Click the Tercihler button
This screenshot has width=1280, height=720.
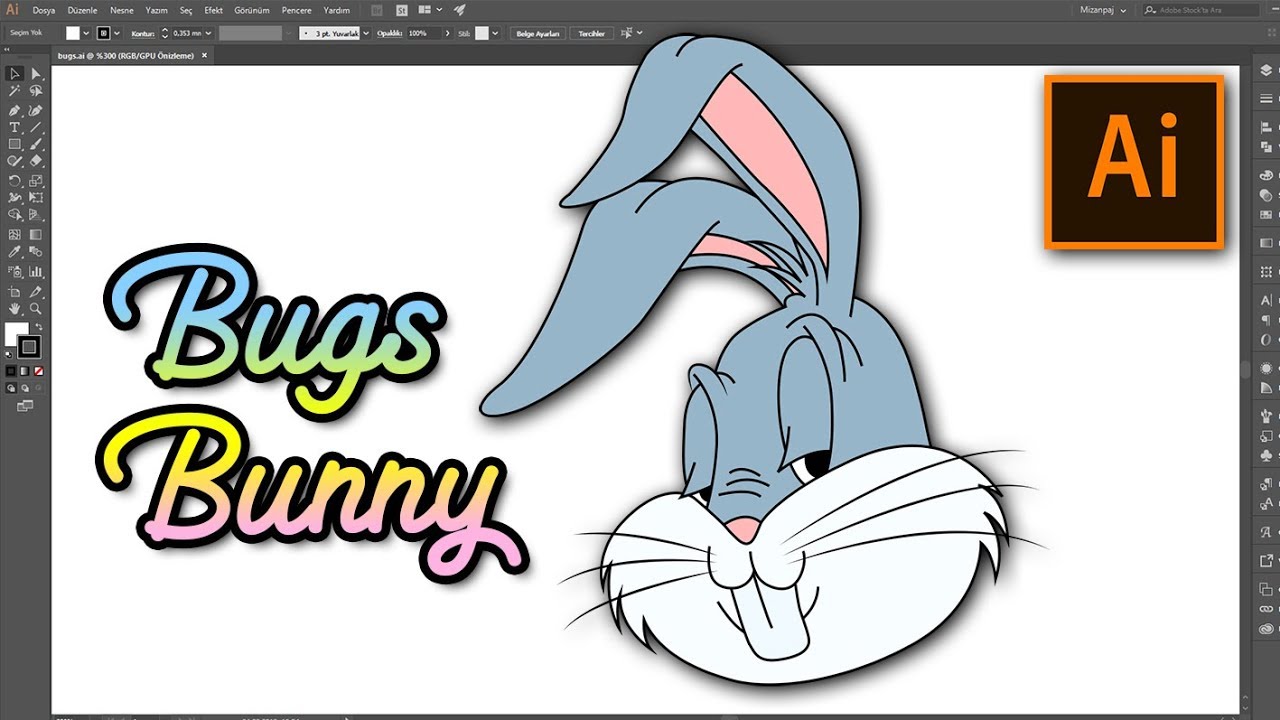tap(592, 33)
